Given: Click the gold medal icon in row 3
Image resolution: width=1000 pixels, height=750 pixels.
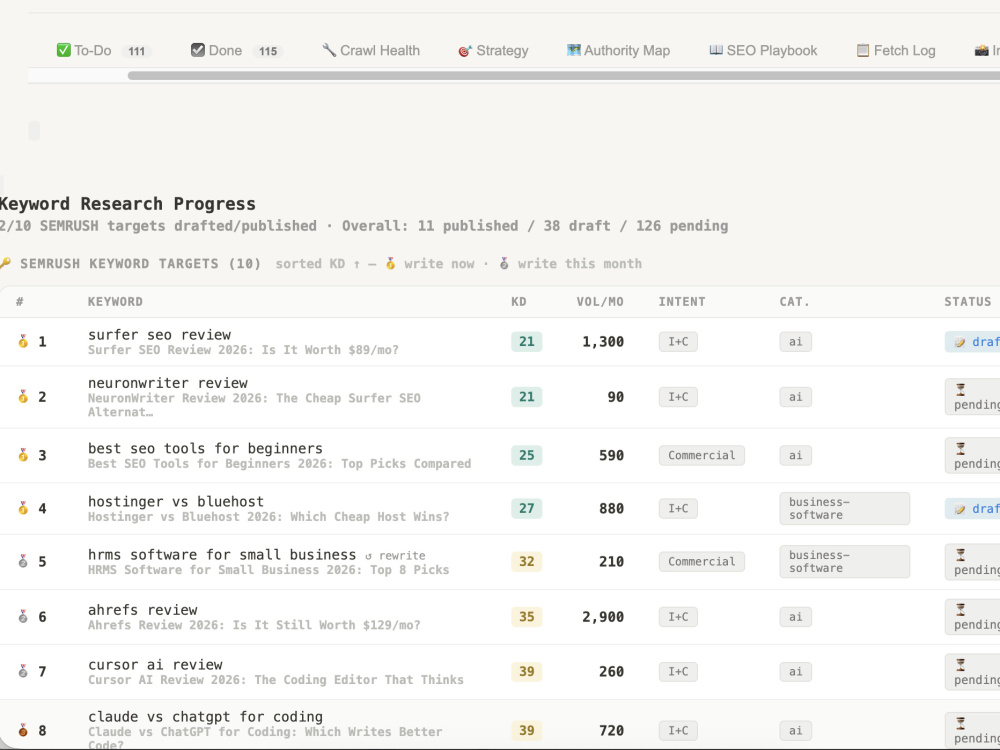Looking at the screenshot, I should pyautogui.click(x=23, y=455).
